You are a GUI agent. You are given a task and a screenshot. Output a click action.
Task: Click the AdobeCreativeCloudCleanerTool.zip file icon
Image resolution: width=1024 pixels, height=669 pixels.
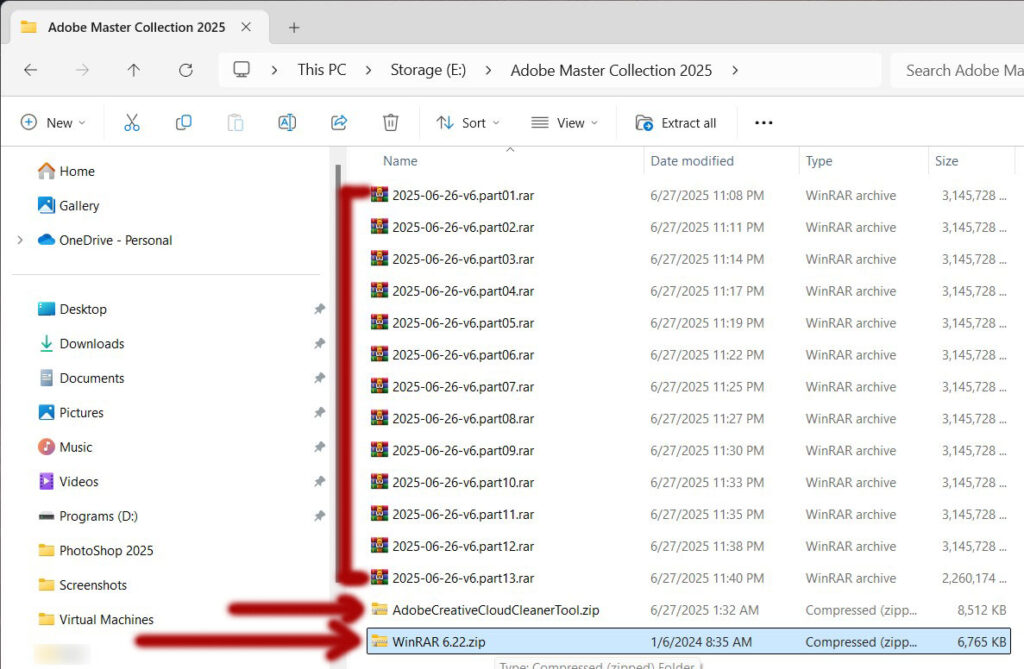pos(379,610)
